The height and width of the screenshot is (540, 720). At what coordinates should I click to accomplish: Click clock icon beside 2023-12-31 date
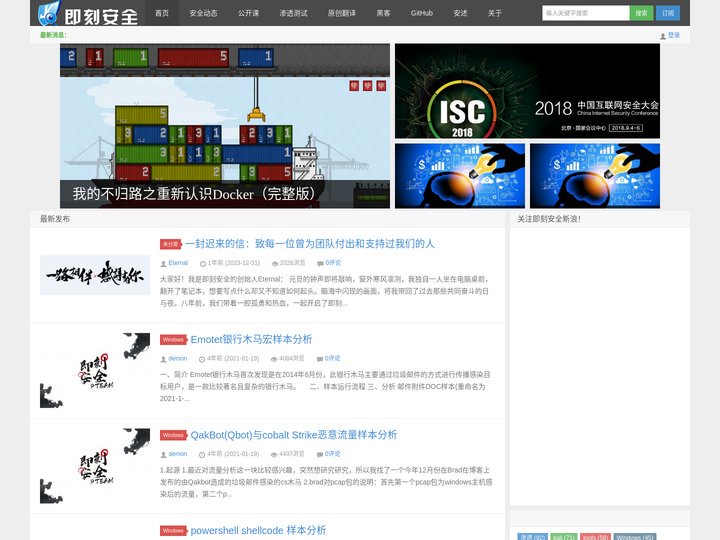[203, 263]
